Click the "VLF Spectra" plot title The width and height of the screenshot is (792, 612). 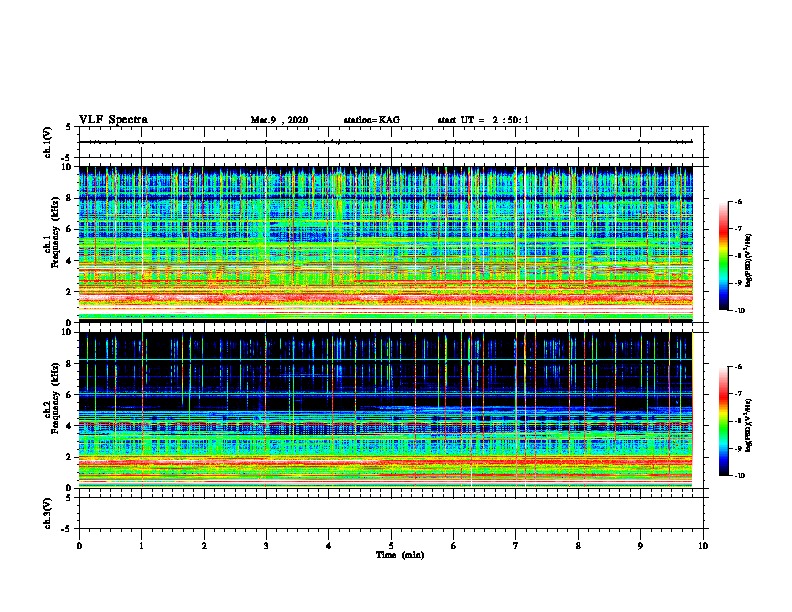click(113, 120)
